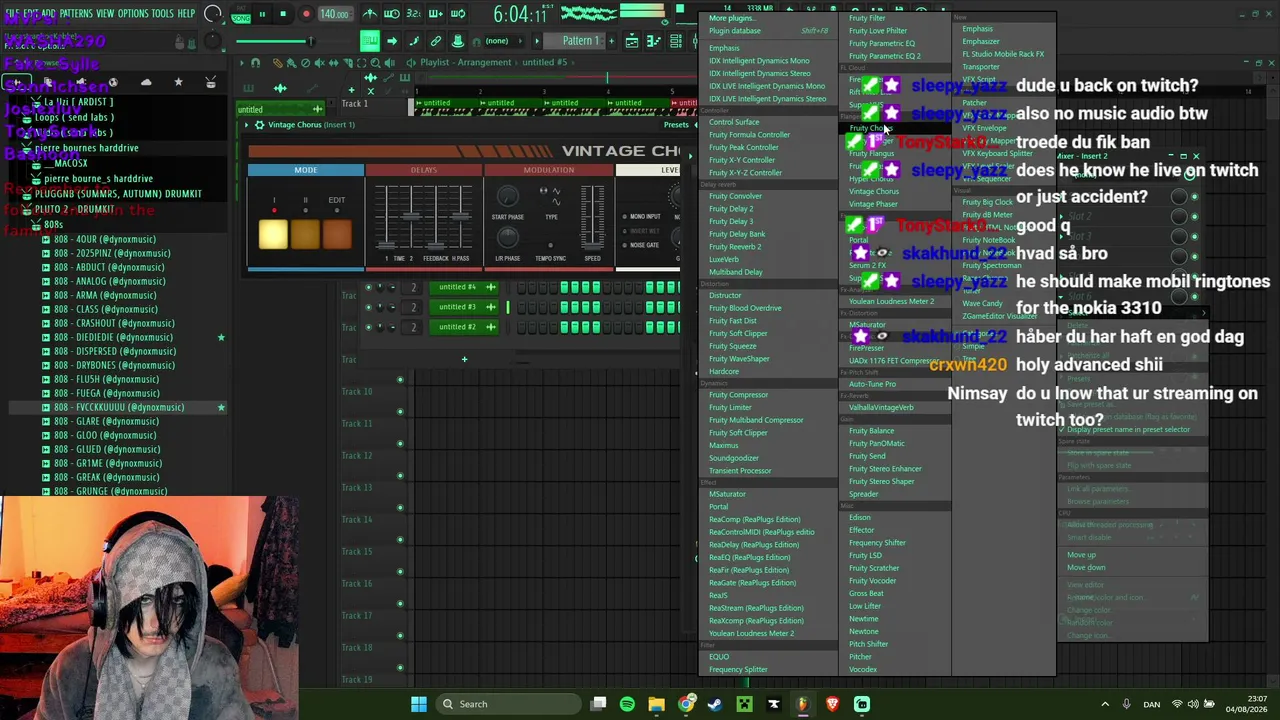Open the VIEW menu
This screenshot has height=720, width=1280.
pos(105,13)
